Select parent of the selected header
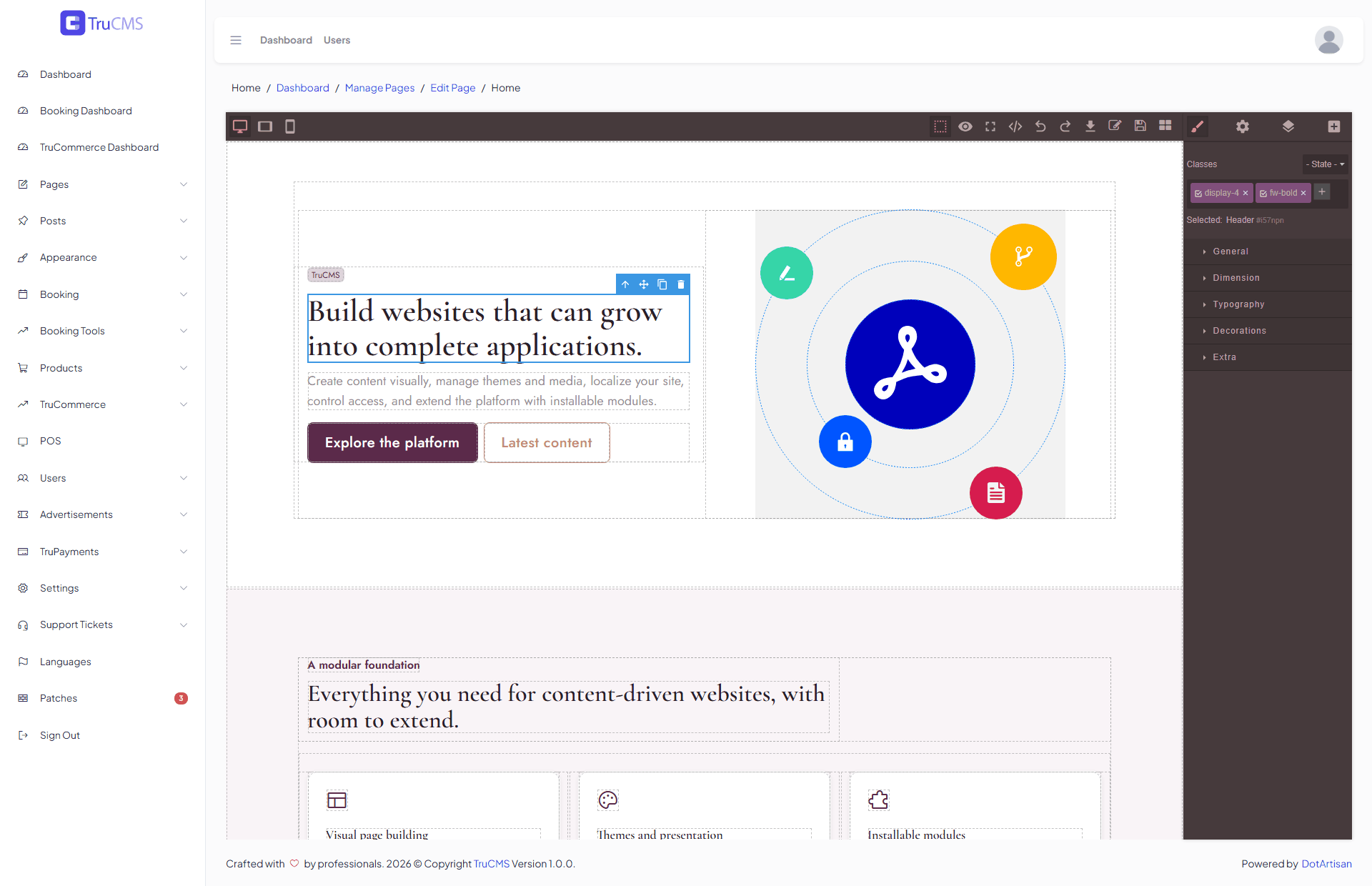 (x=625, y=284)
